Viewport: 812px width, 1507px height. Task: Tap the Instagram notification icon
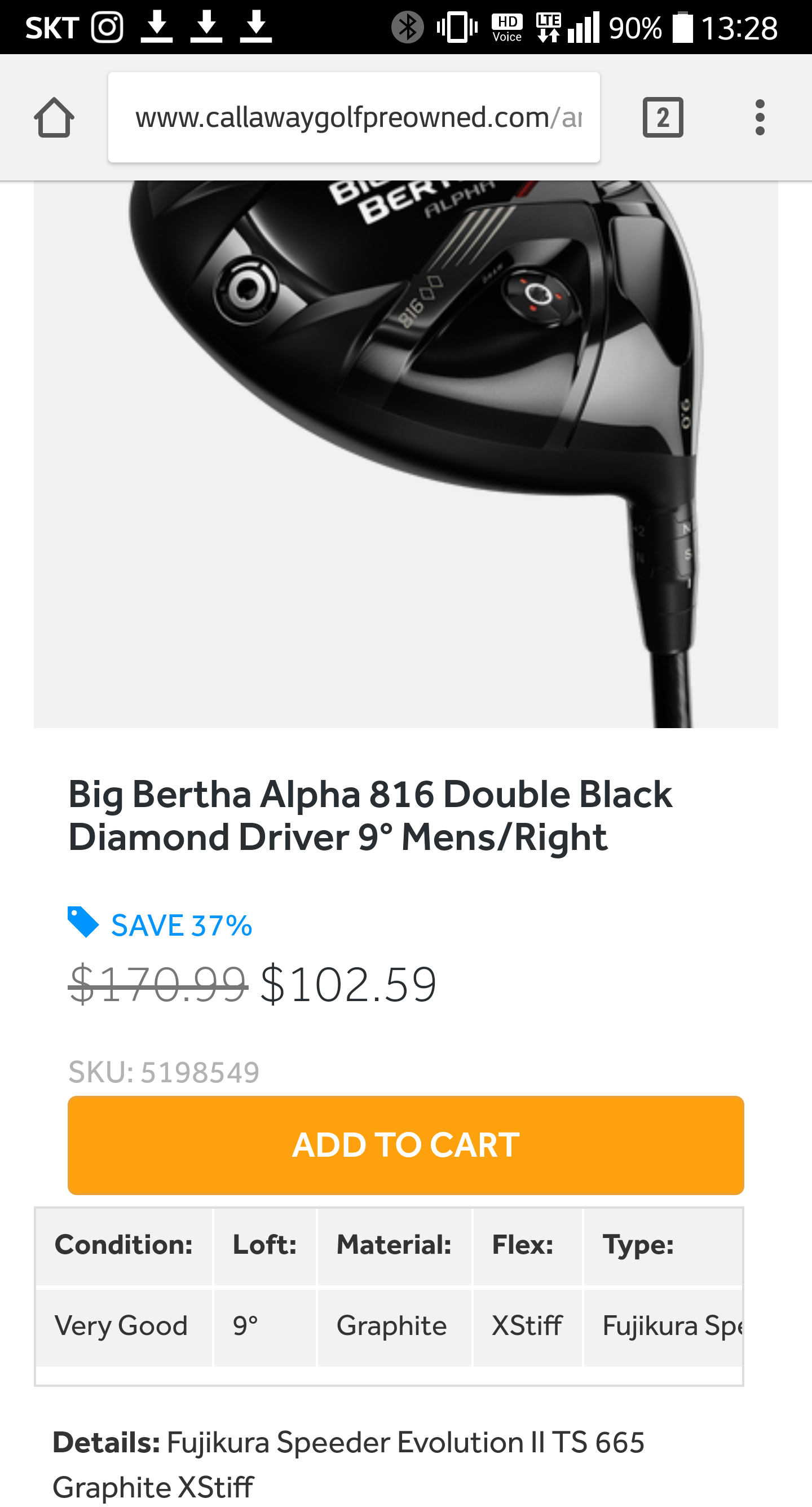pyautogui.click(x=107, y=28)
